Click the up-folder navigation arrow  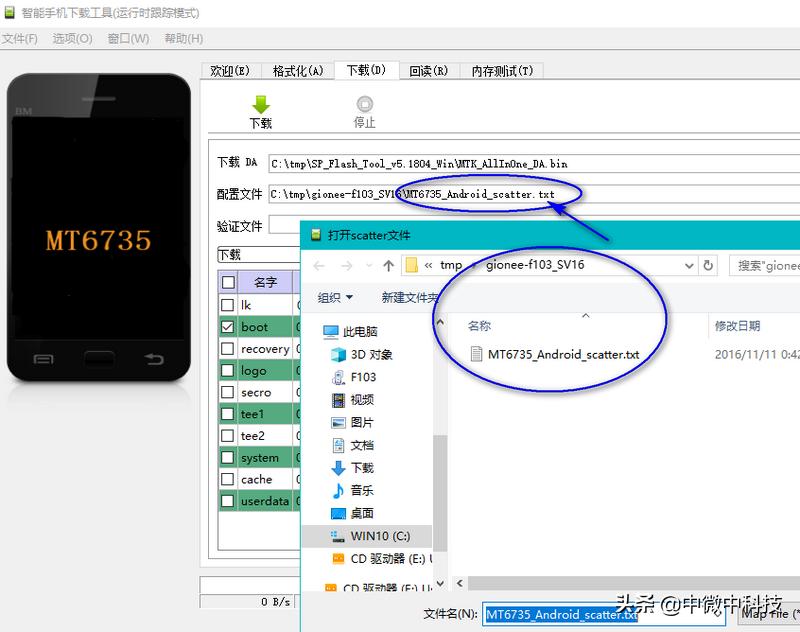(386, 265)
